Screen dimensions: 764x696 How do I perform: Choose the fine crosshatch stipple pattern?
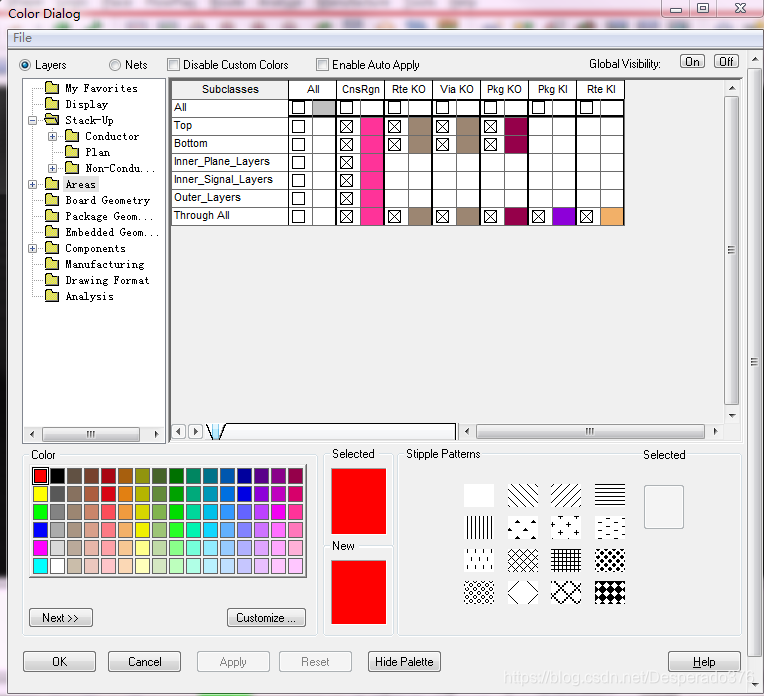pyautogui.click(x=523, y=560)
